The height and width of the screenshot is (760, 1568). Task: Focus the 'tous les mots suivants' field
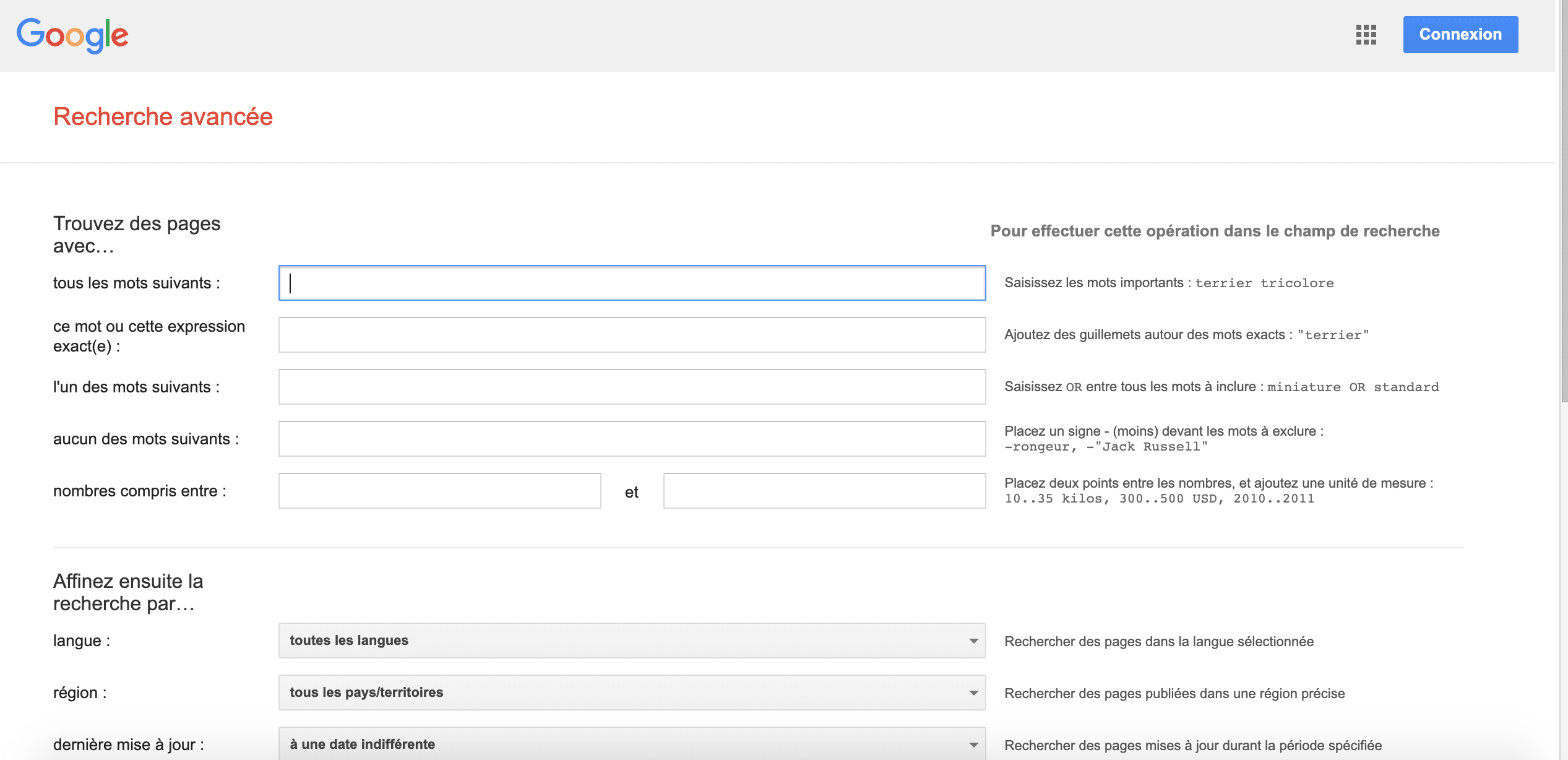632,283
